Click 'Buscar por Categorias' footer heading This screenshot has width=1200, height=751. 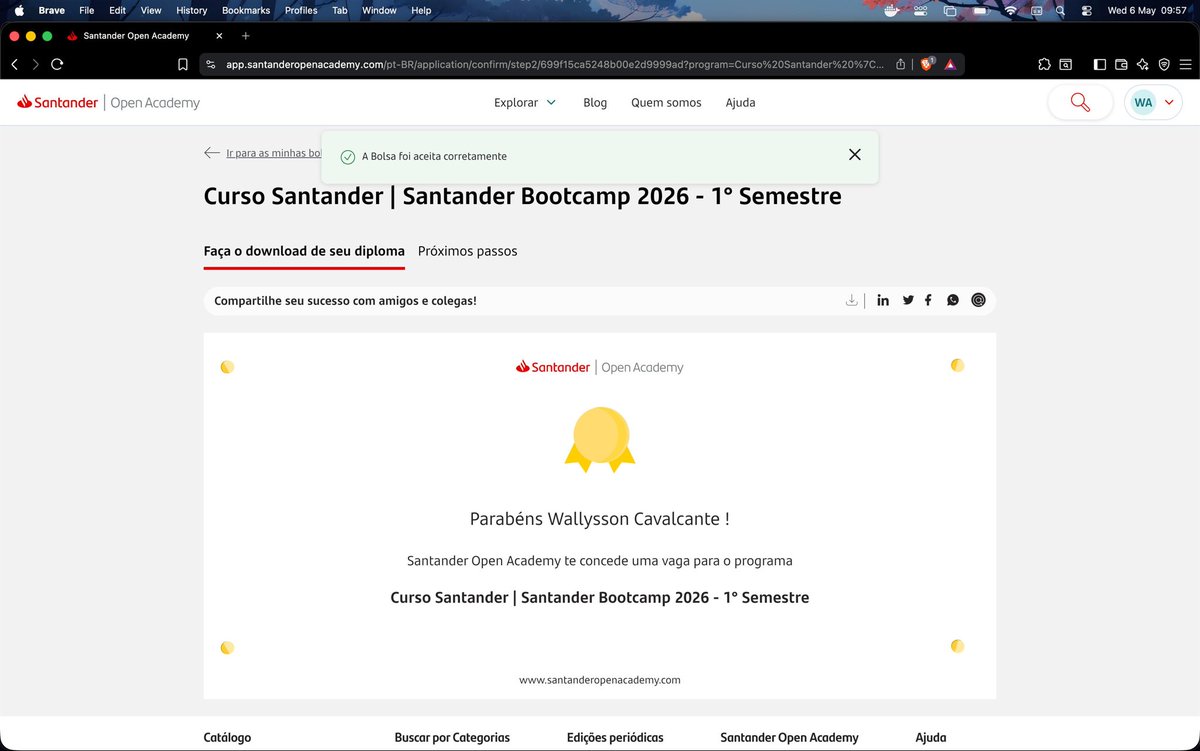452,737
